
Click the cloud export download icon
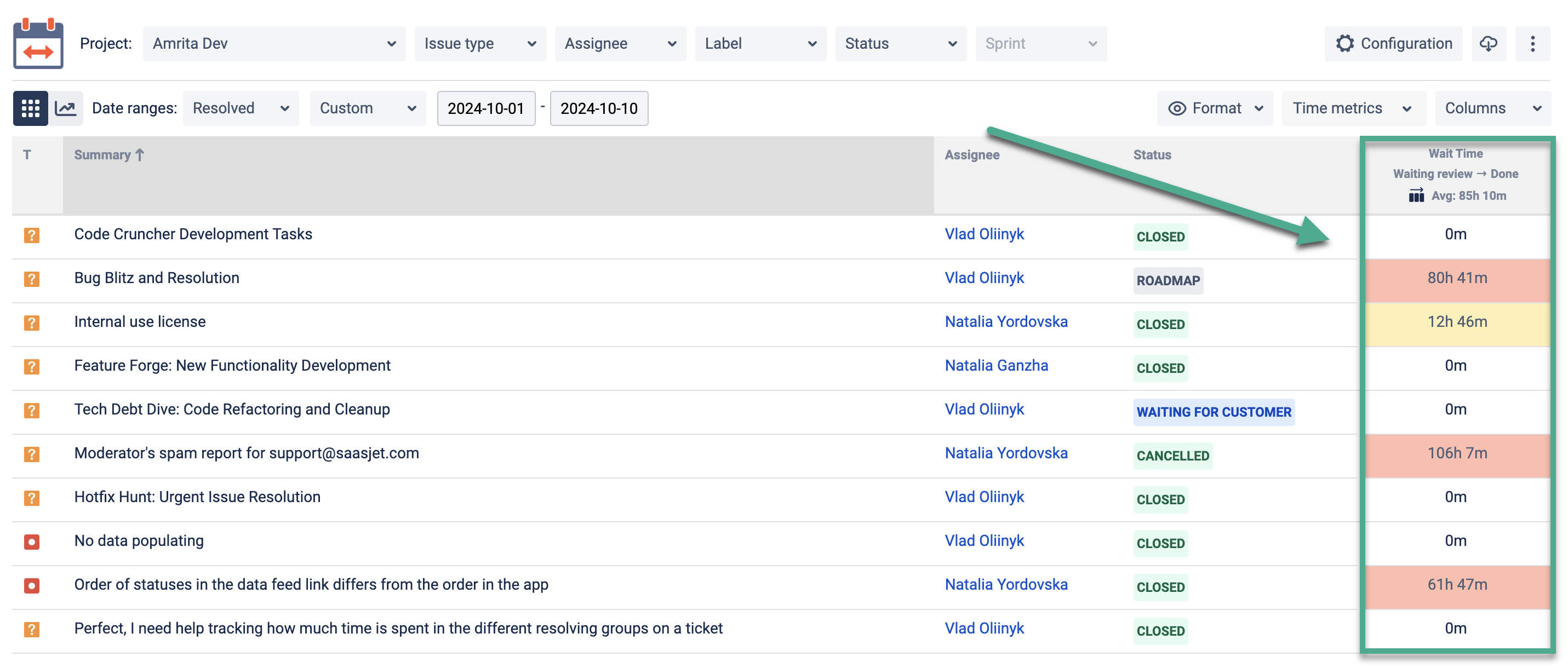pos(1488,44)
